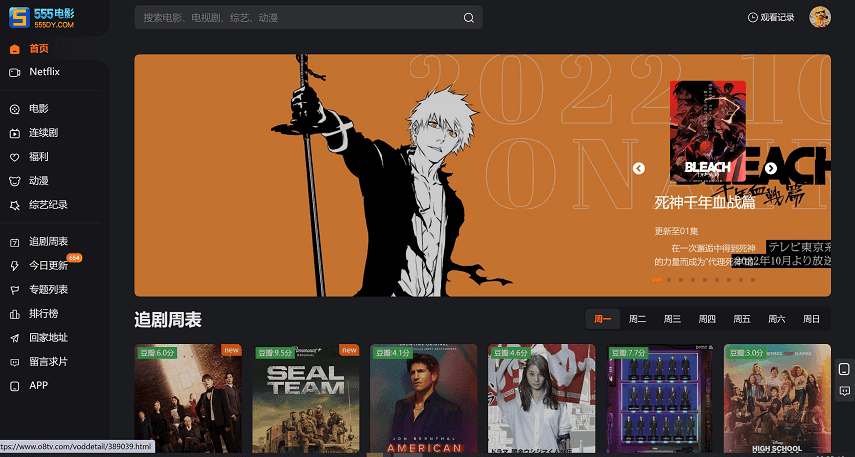Open 今日更新 in the sidebar

48,265
